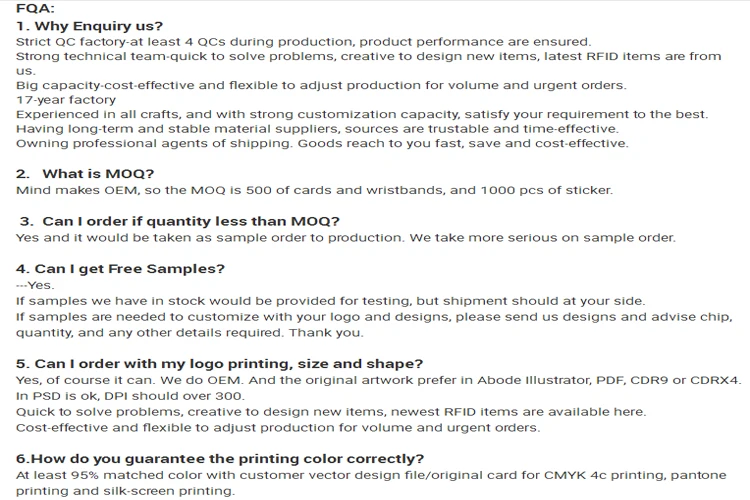
Task: Click the "Owning professional agents" line
Action: (x=322, y=143)
